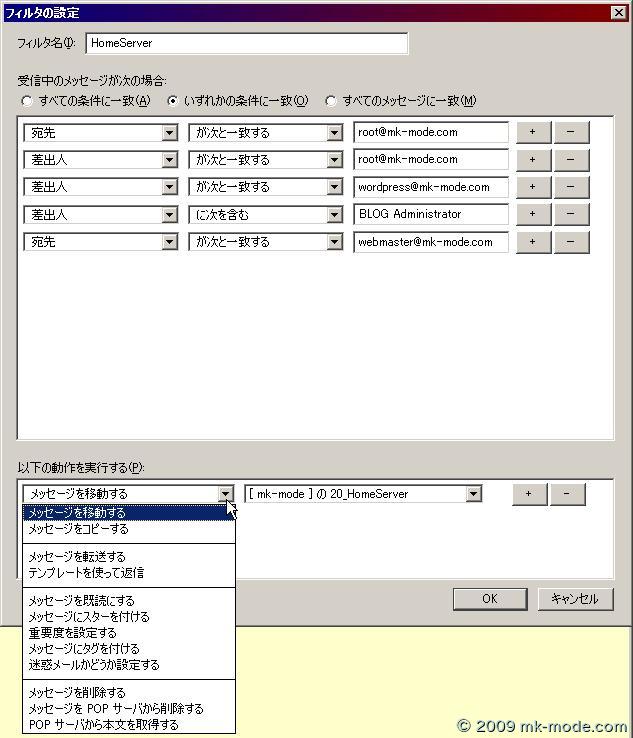Choose メッセージにスターを付ける in the list
Viewport: 633px width, 738px height.
click(x=84, y=617)
